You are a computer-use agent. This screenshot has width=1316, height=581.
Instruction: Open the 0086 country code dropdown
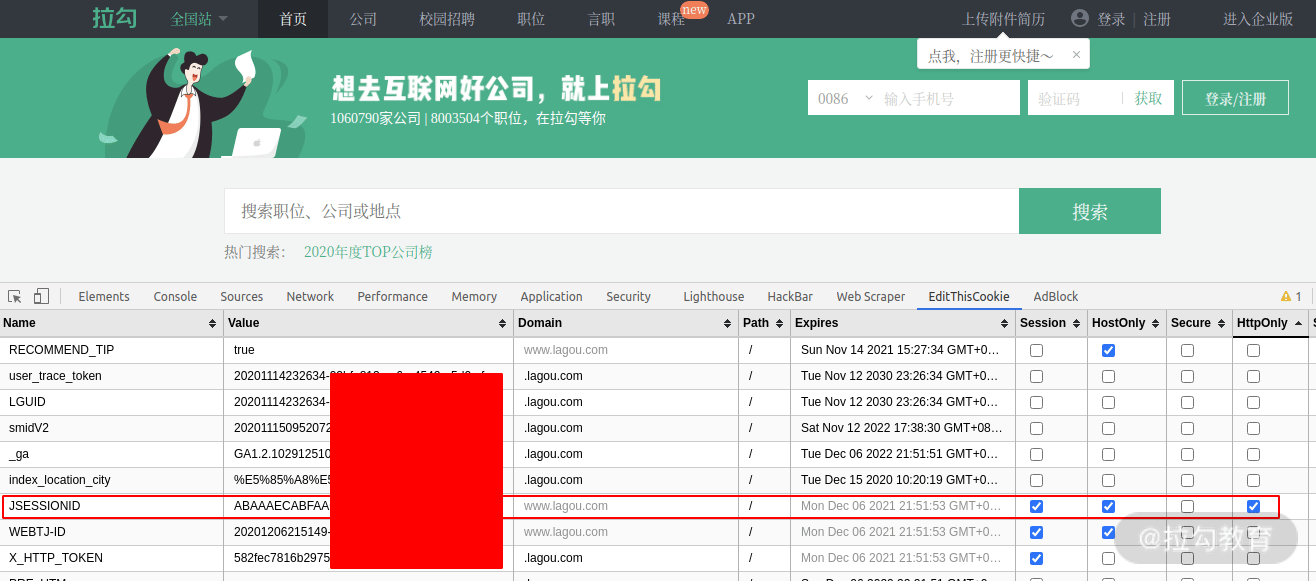844,98
